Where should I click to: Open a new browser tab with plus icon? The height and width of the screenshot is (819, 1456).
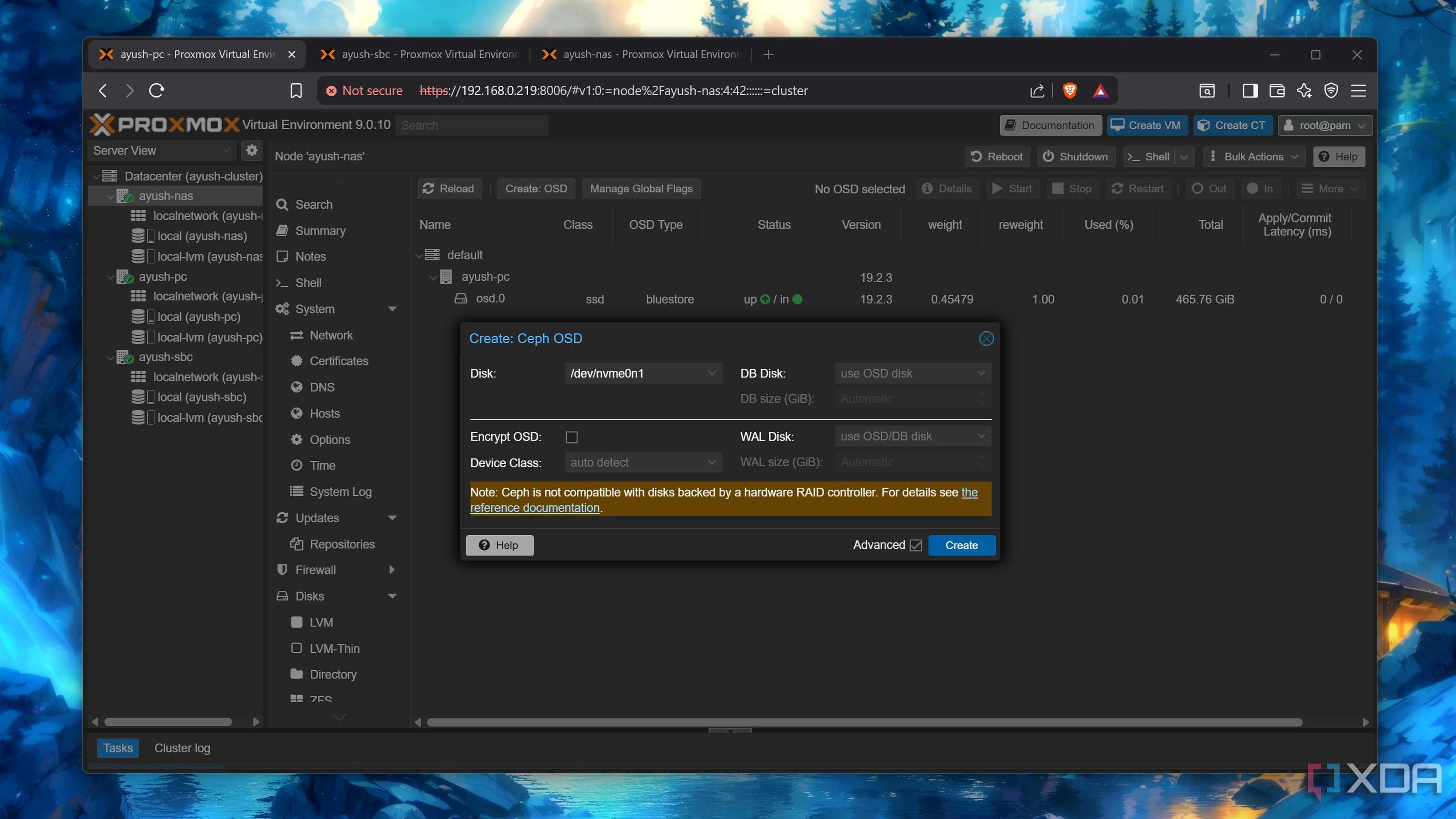pos(767,54)
